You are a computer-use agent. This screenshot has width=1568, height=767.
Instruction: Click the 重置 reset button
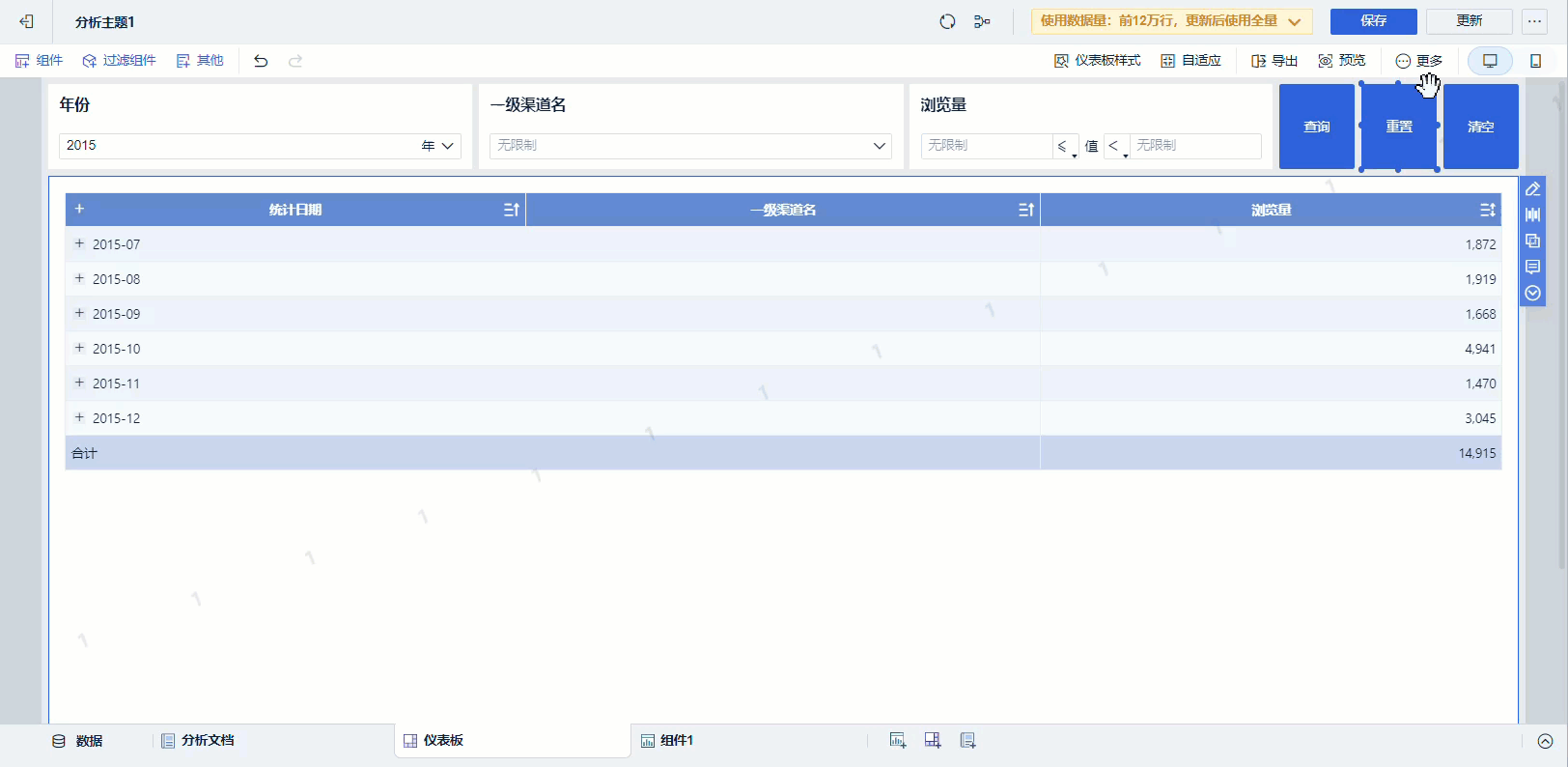coord(1399,127)
